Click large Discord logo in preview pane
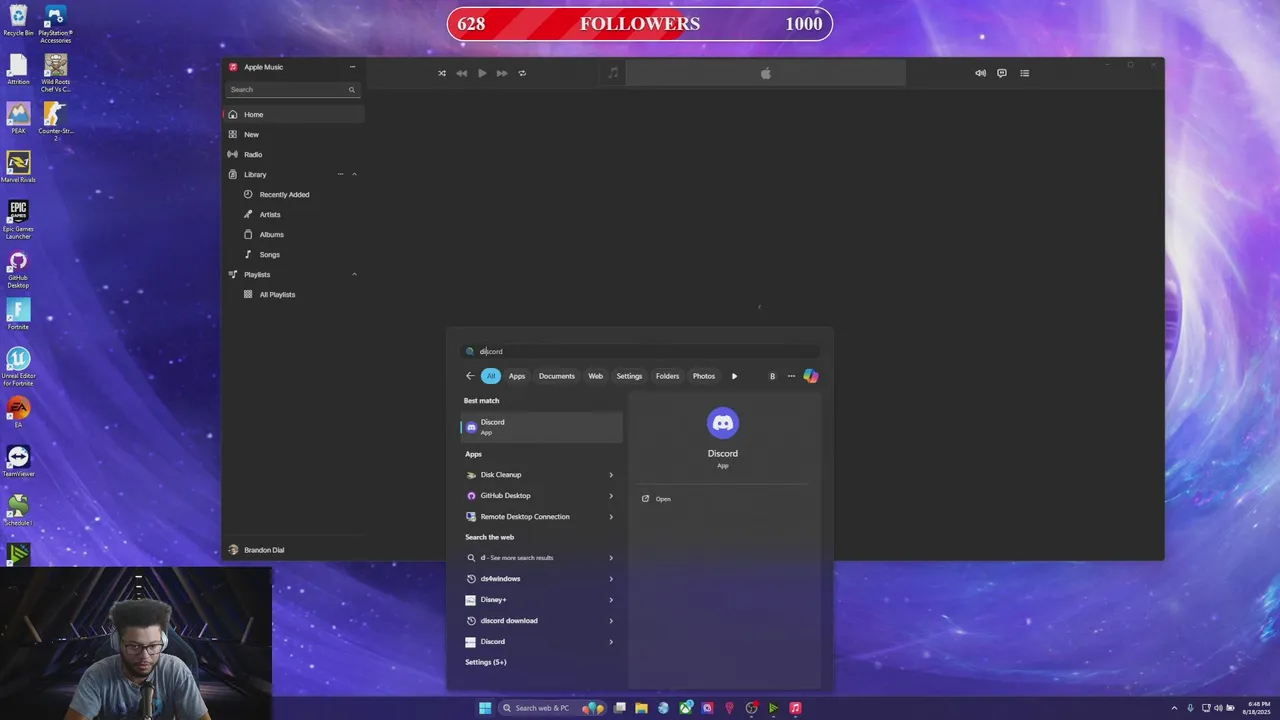This screenshot has height=720, width=1280. tap(722, 423)
